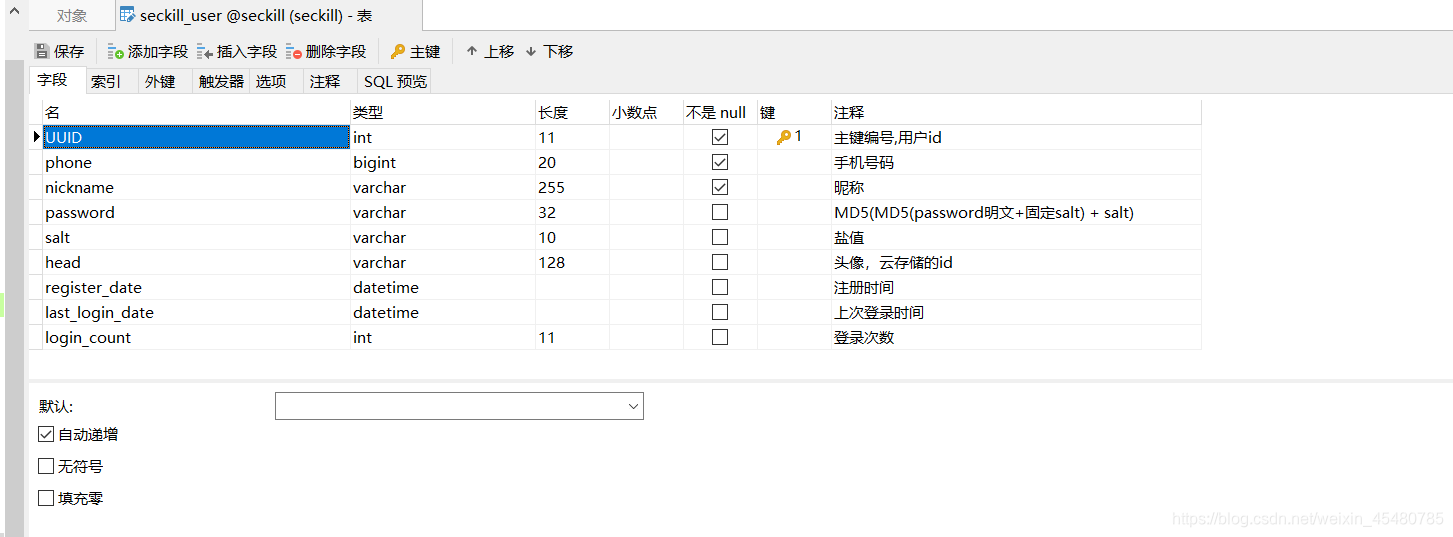Click the length 32 cell for password
Screen dimensions: 1453x537
pos(572,212)
